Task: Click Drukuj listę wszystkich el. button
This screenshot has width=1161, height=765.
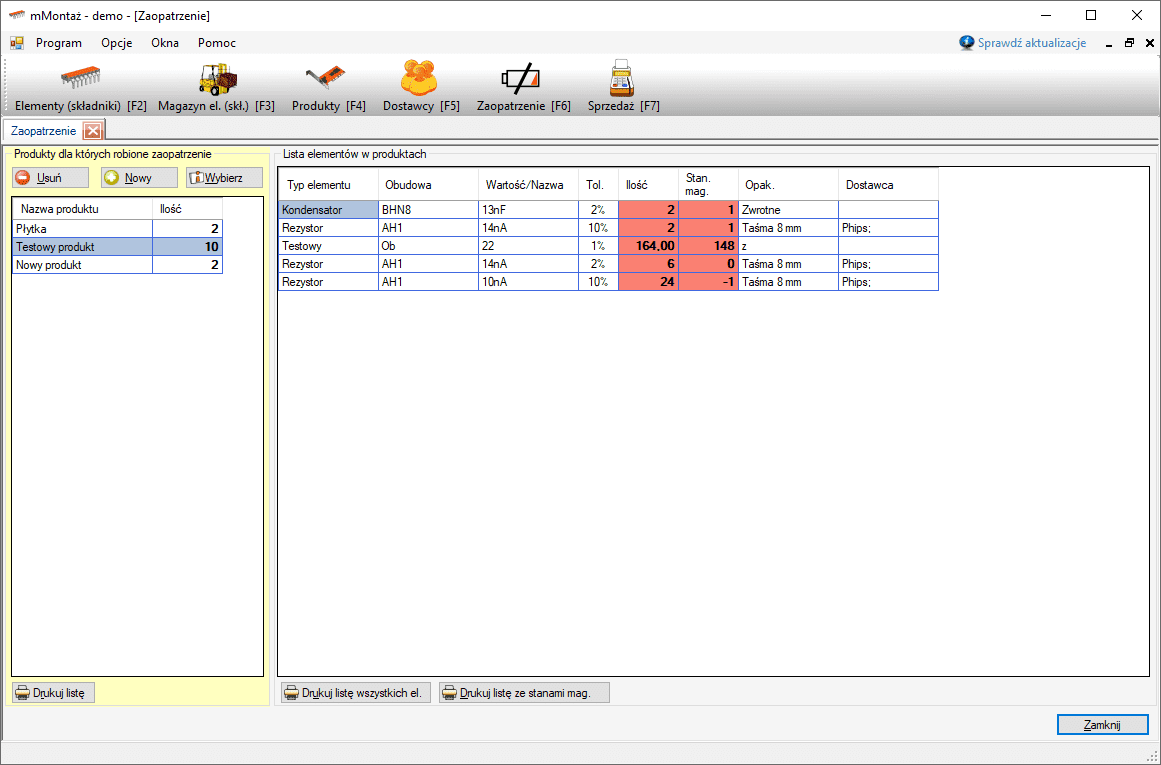Action: 355,692
